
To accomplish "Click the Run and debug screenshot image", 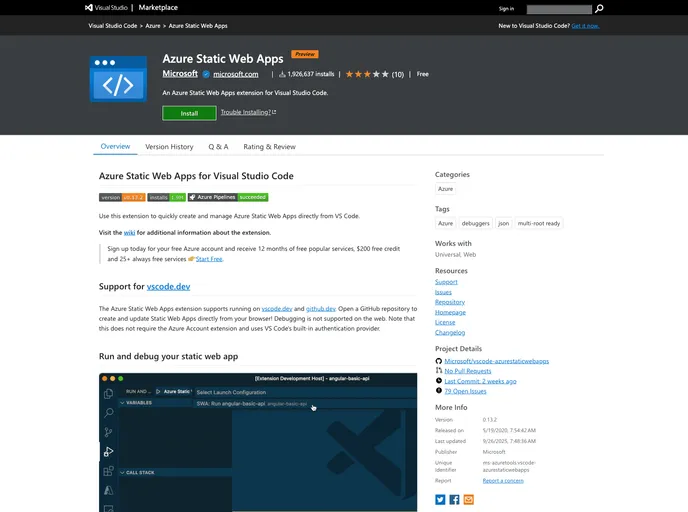I will point(258,442).
